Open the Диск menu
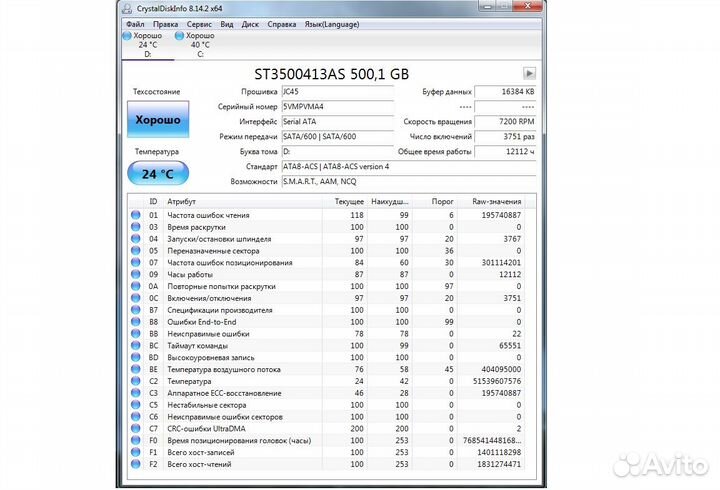Screen dimensions: 720x490 250,24
